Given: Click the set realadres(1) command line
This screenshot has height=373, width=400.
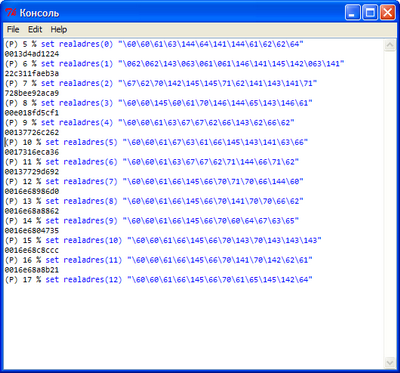Looking at the screenshot, I should pos(174,63).
